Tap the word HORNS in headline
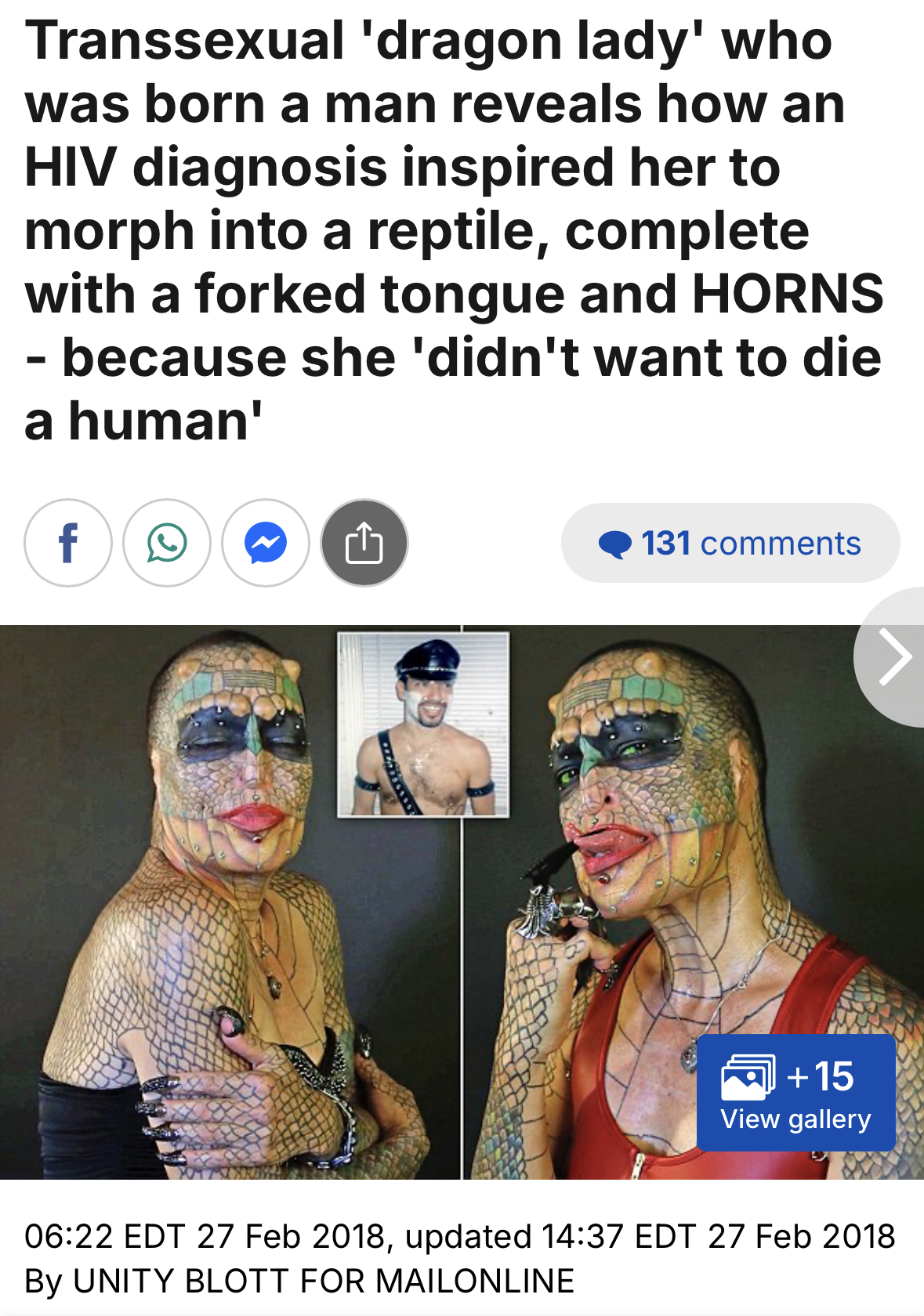The height and width of the screenshot is (1316, 924). point(788,295)
